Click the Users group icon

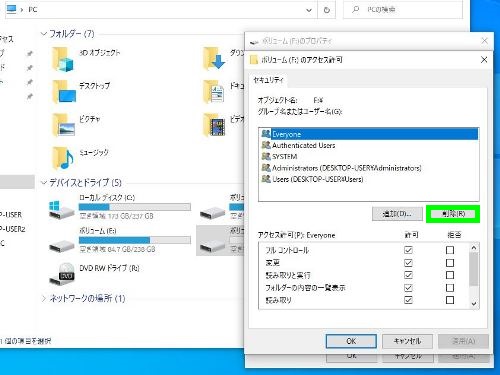tap(266, 179)
